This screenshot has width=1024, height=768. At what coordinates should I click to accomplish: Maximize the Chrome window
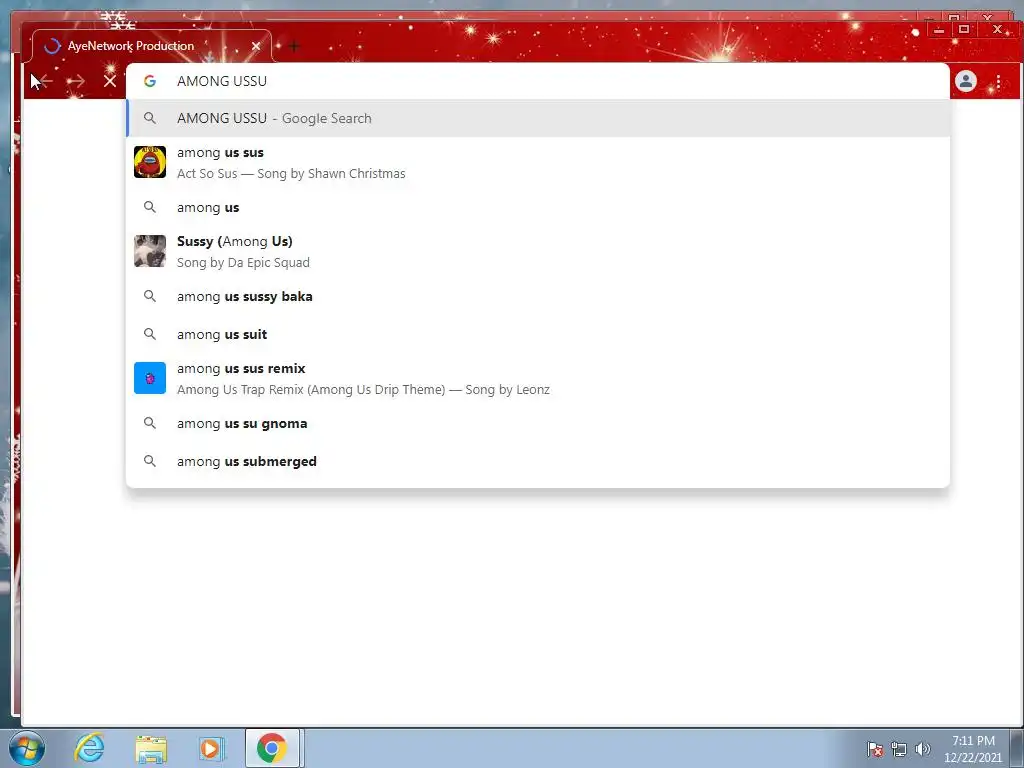coord(964,29)
